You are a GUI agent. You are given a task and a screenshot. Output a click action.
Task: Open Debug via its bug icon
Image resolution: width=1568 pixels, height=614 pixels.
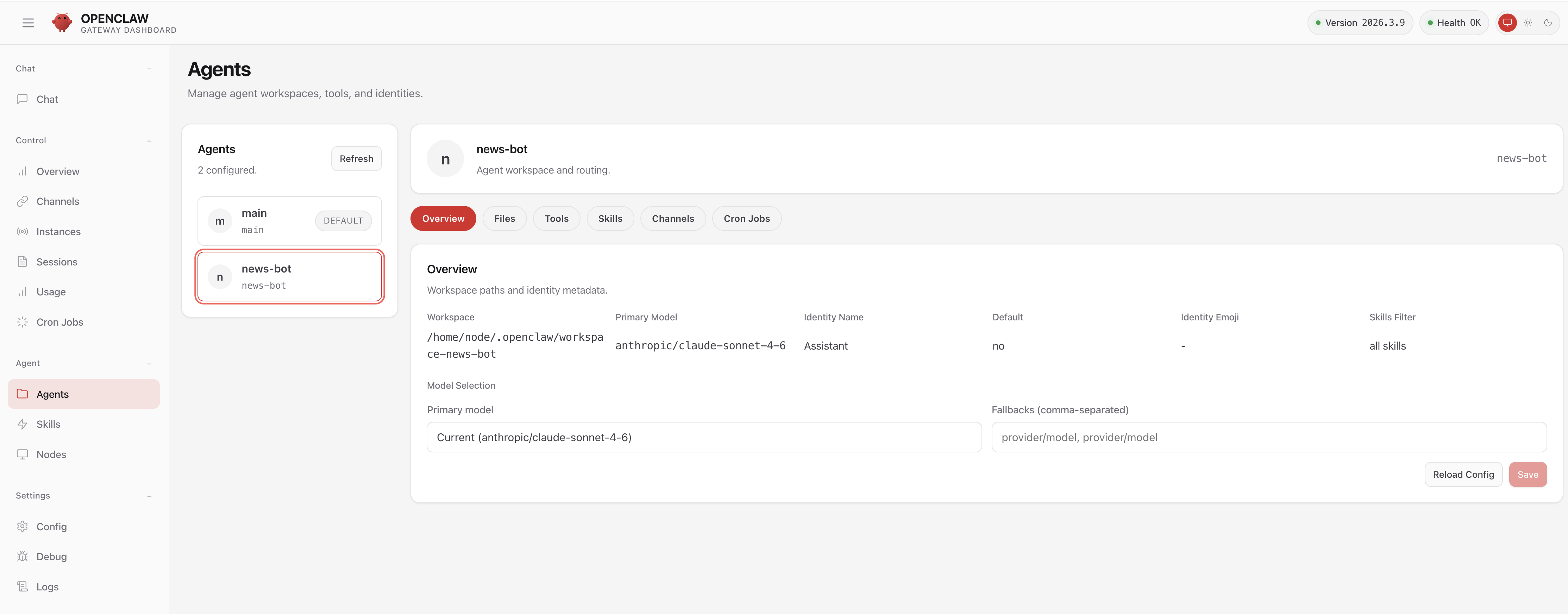23,556
